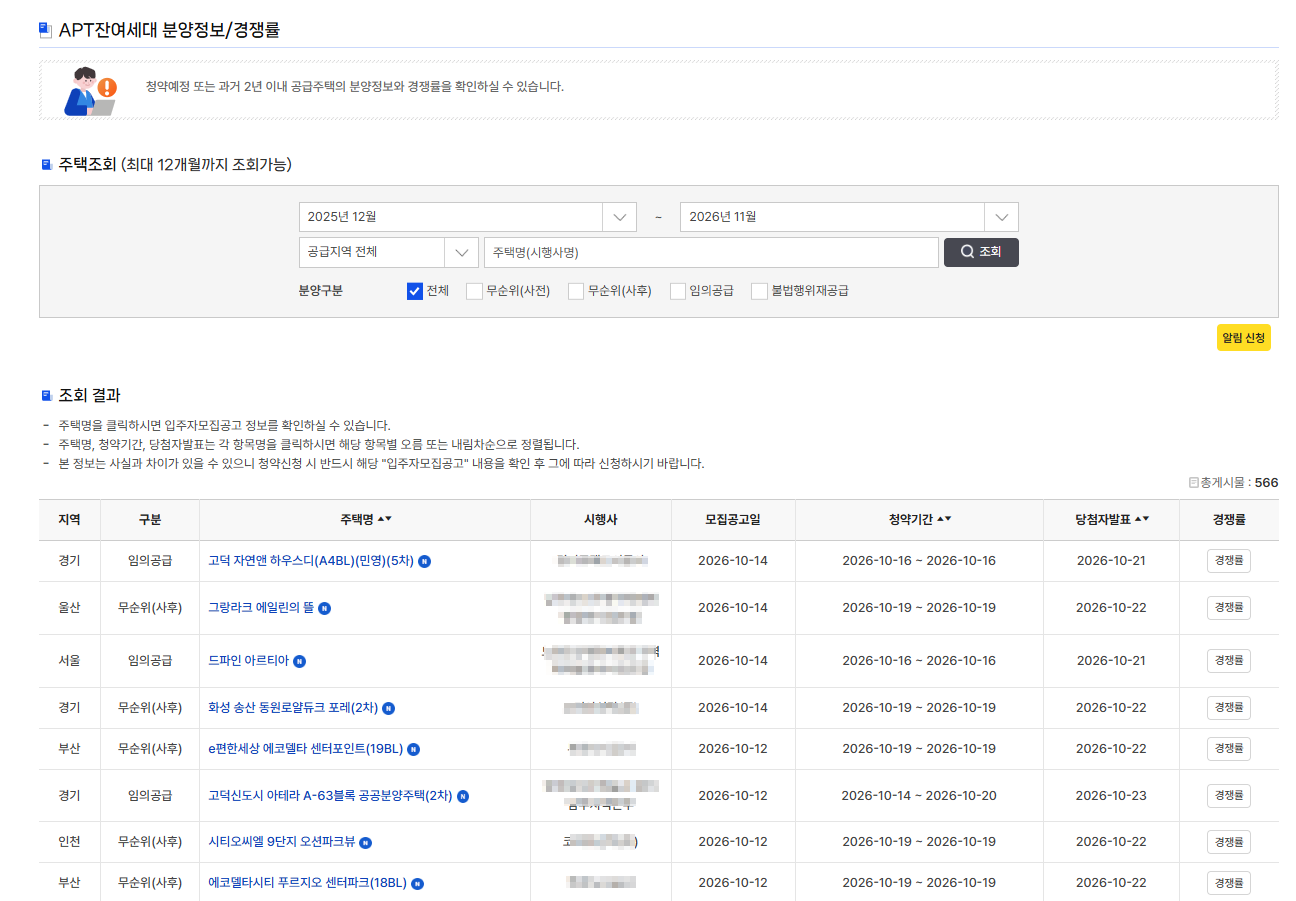The height and width of the screenshot is (901, 1296).
Task: Open 경쟁률 for 드파인 아르티아
Action: coord(1229,661)
